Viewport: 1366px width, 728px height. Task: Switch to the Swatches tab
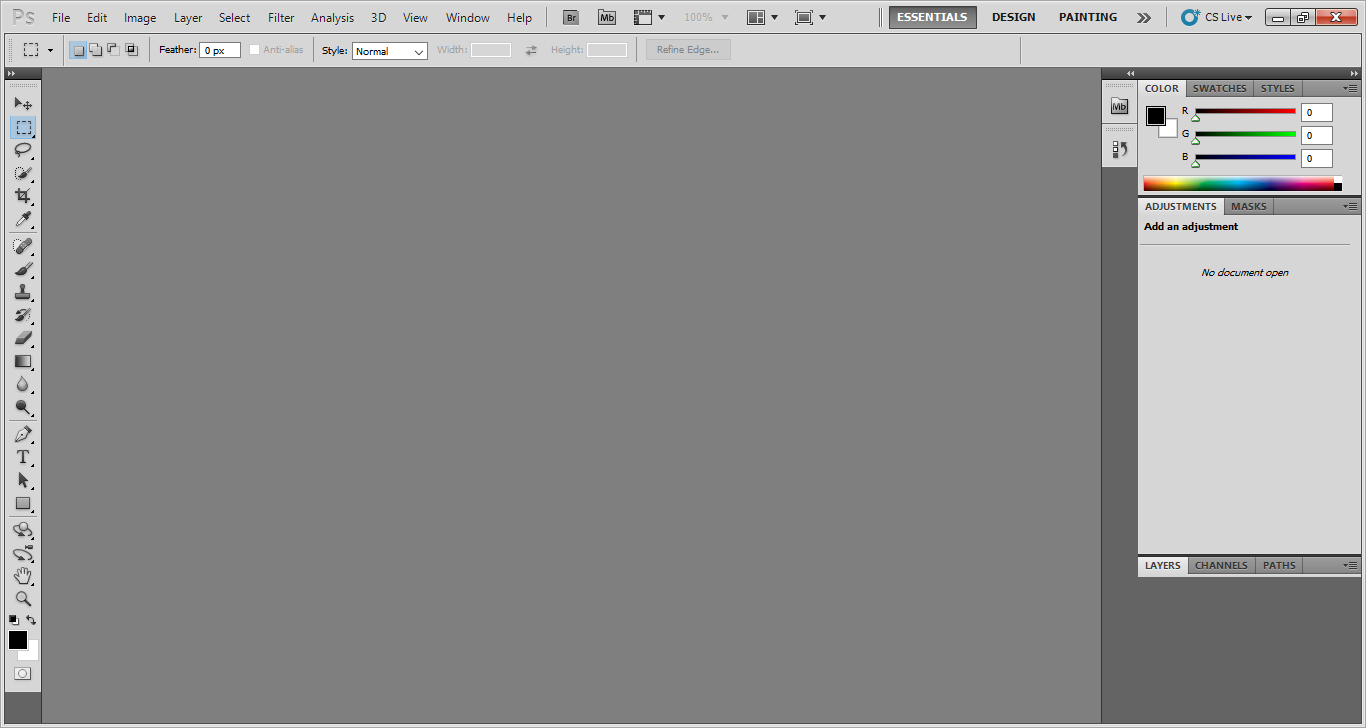1219,88
